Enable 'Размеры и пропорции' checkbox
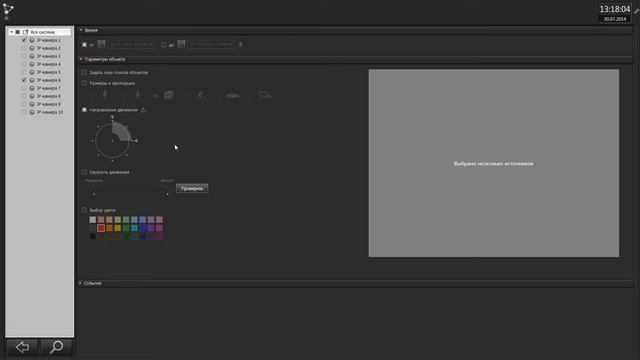 (x=84, y=83)
